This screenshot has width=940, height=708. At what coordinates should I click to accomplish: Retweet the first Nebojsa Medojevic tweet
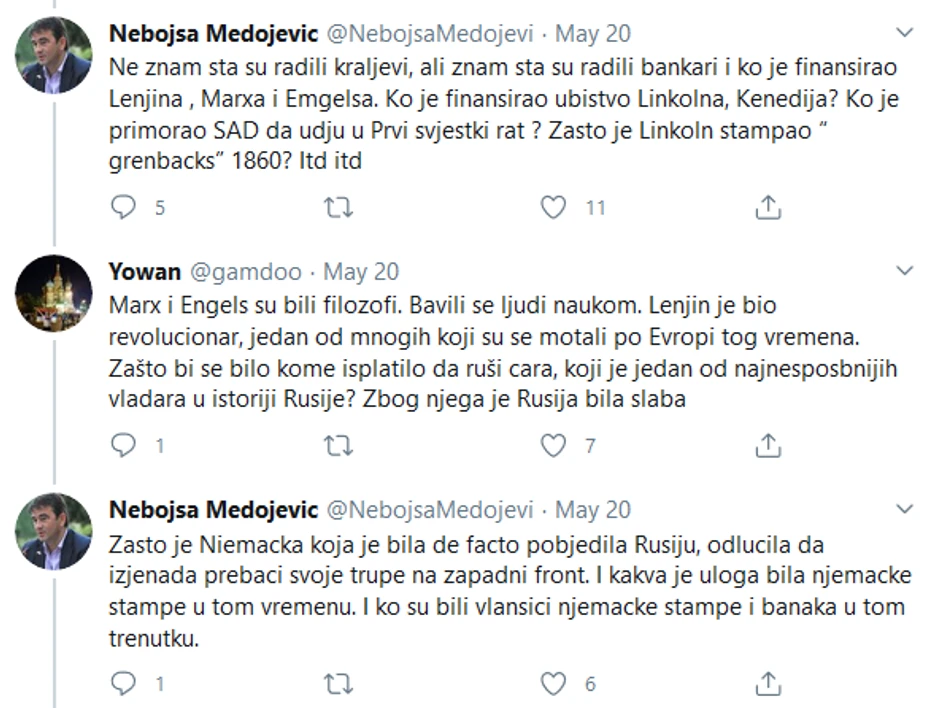point(339,207)
